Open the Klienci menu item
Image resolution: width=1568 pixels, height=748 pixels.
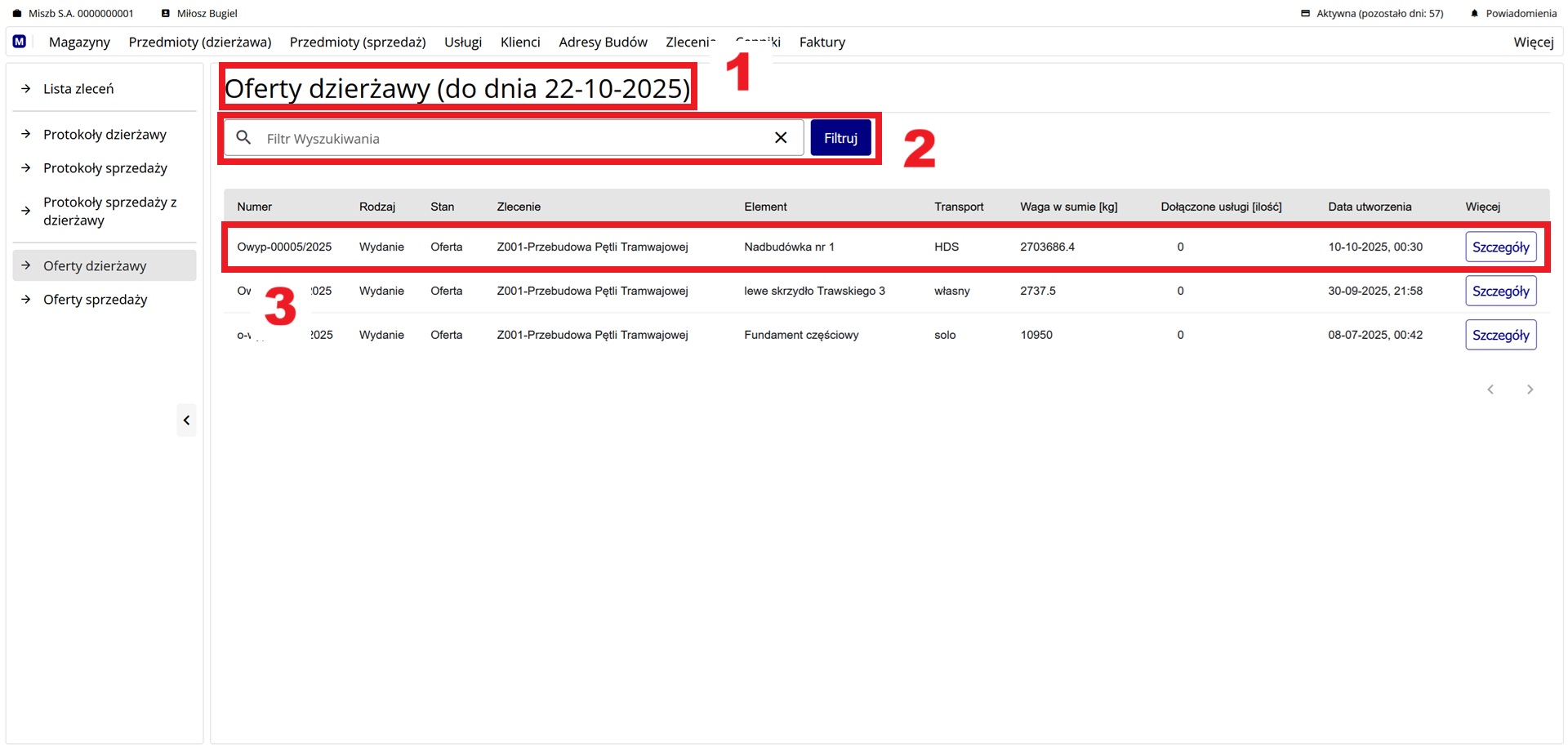(x=520, y=42)
